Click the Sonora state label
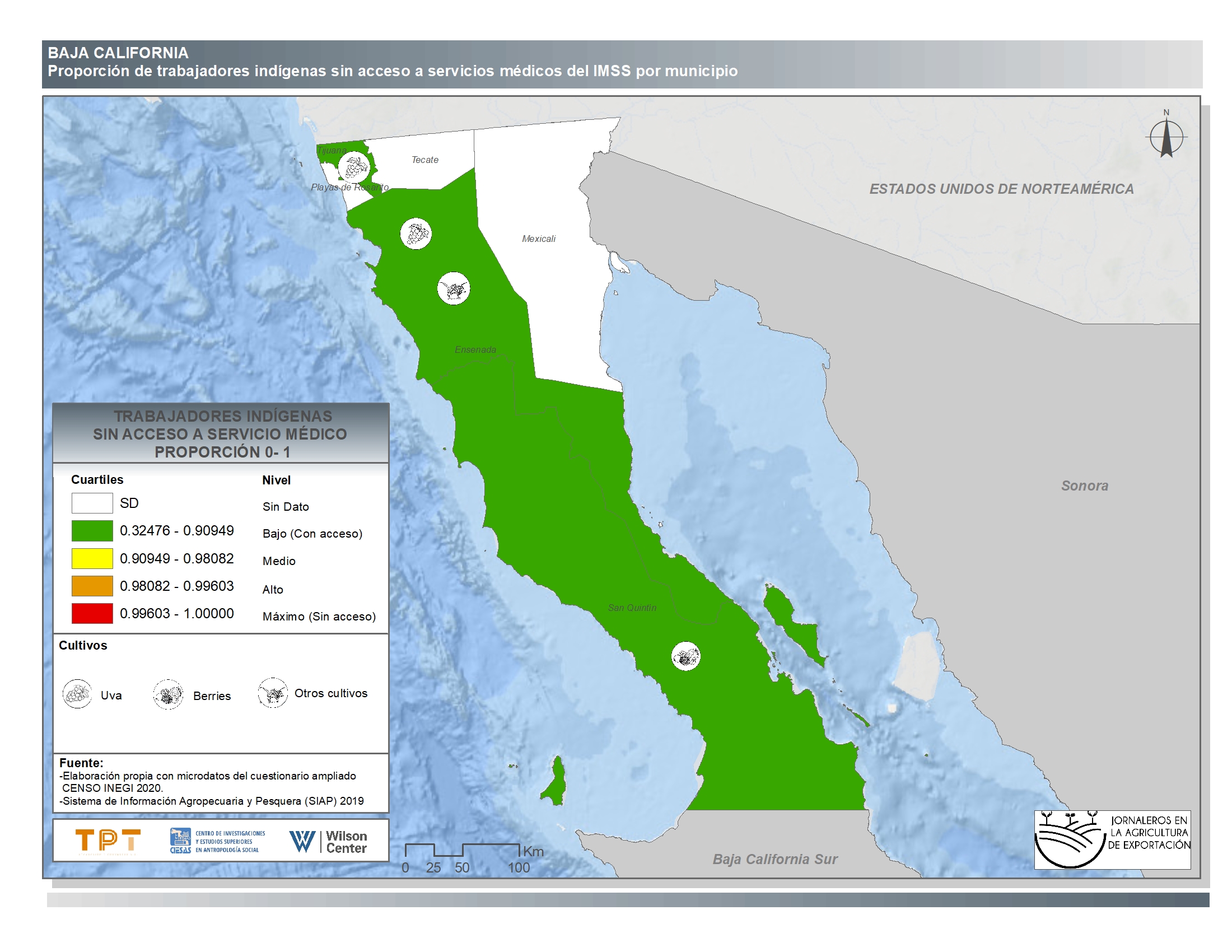1232x952 pixels. coord(1084,486)
